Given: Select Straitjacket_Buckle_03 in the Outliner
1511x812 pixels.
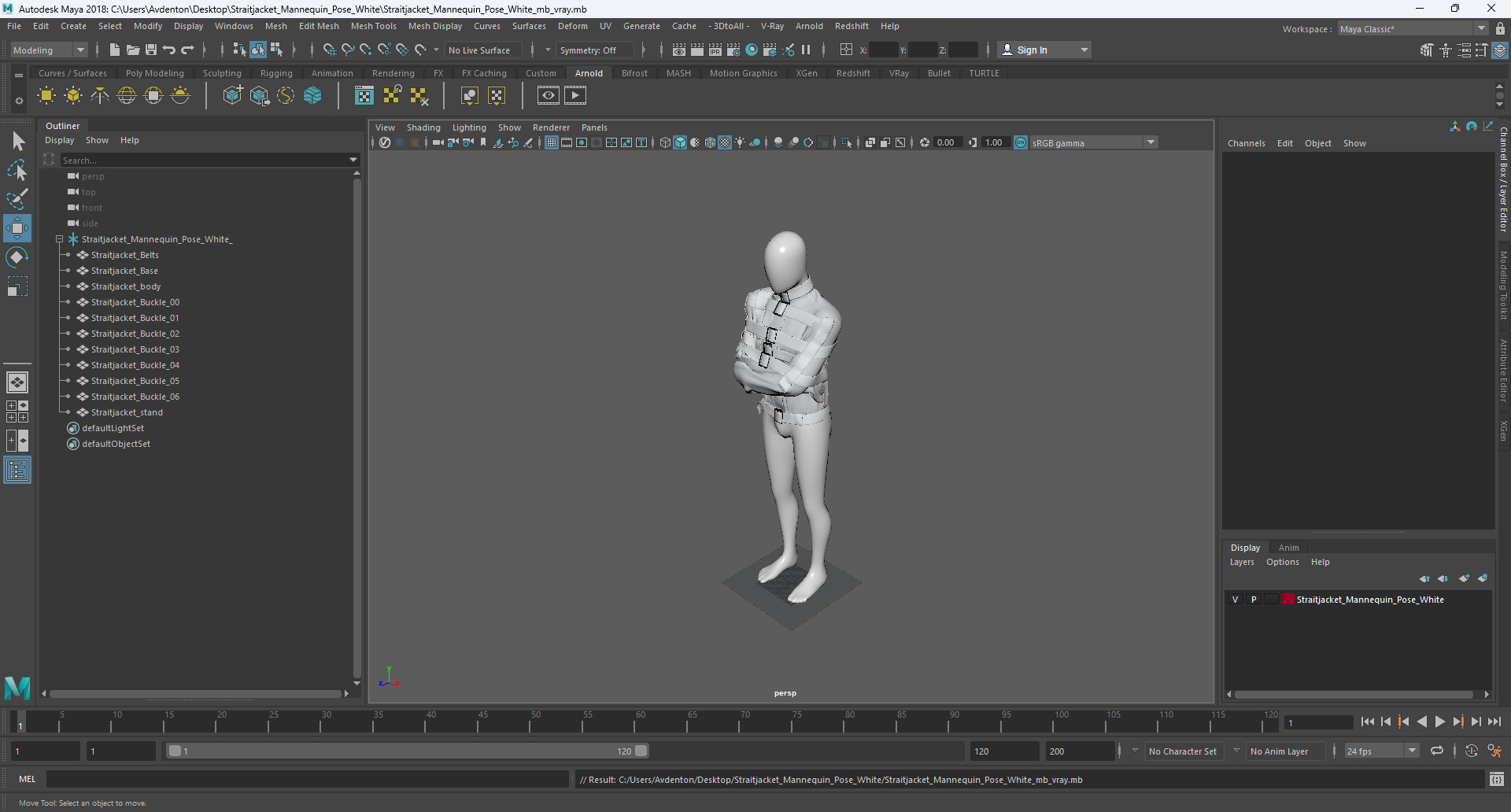Looking at the screenshot, I should pyautogui.click(x=135, y=349).
